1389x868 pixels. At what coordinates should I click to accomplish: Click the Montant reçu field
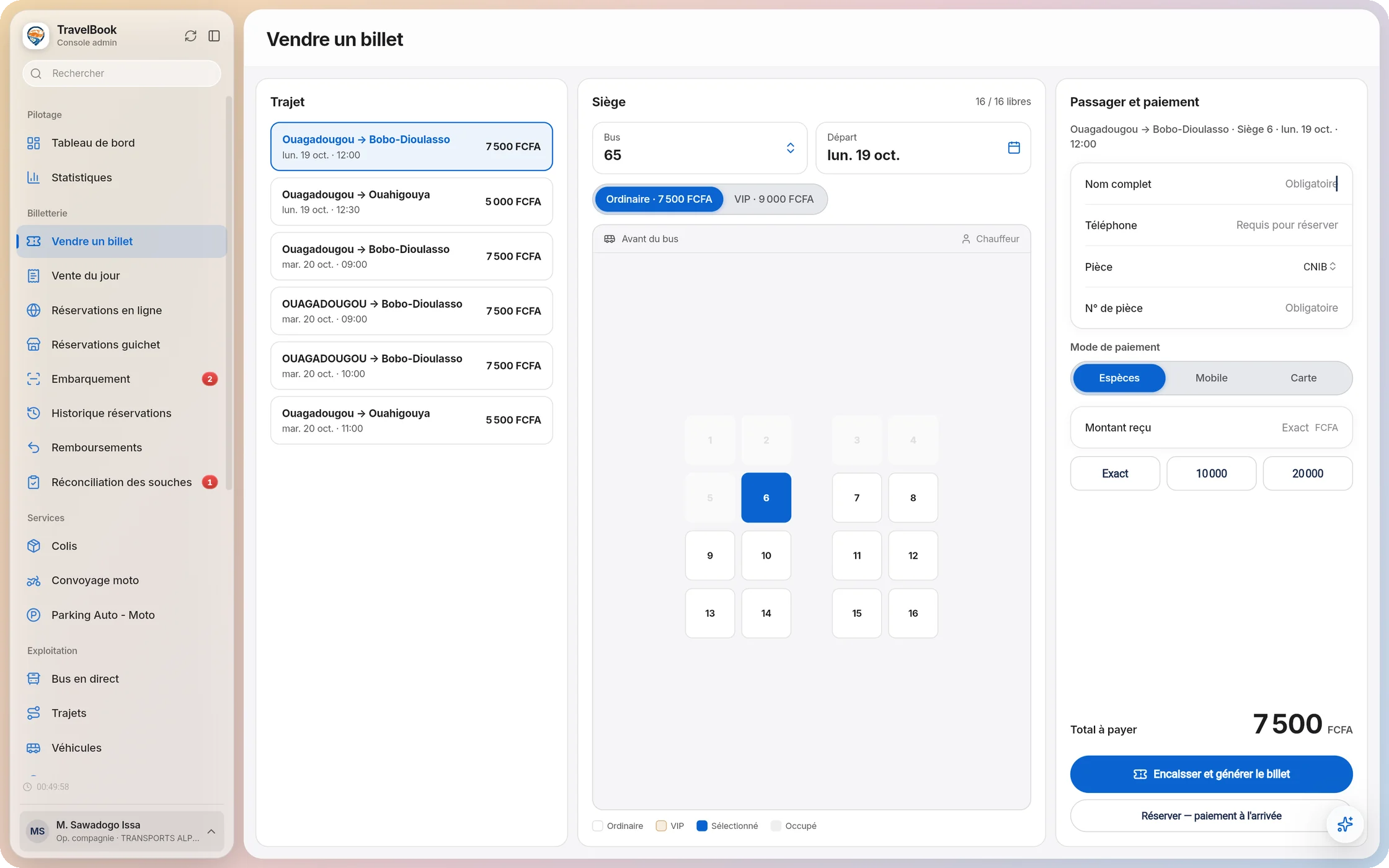(x=1211, y=427)
